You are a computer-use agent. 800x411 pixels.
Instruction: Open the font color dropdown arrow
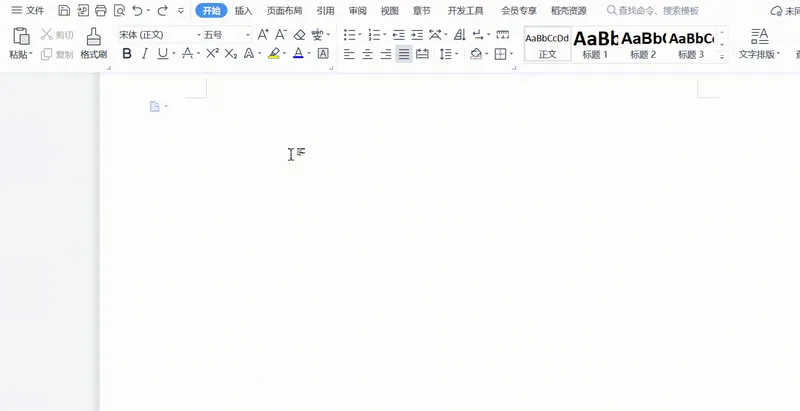(x=309, y=54)
